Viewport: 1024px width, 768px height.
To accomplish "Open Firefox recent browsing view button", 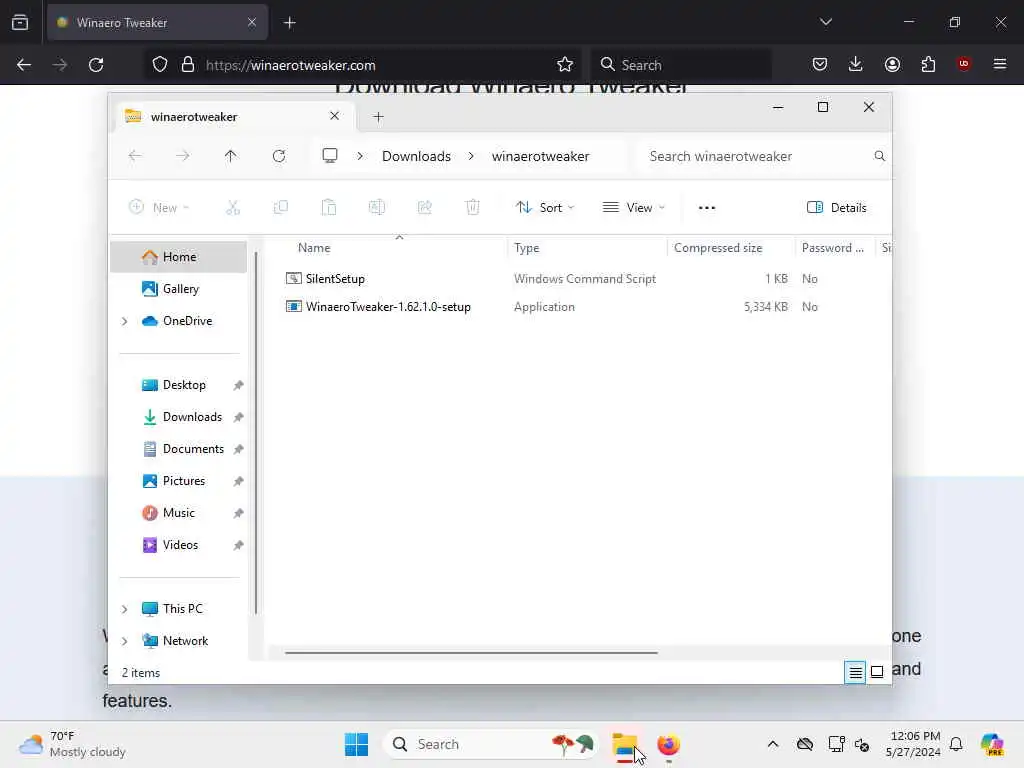I will pos(20,23).
